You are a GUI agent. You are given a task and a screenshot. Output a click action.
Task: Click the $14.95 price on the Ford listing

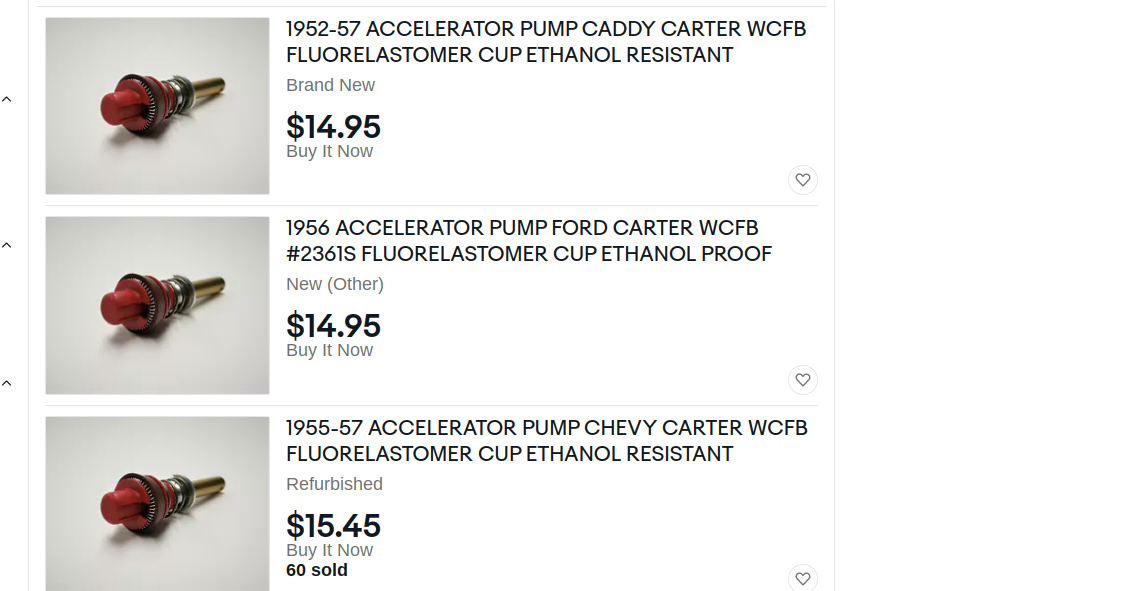click(334, 326)
